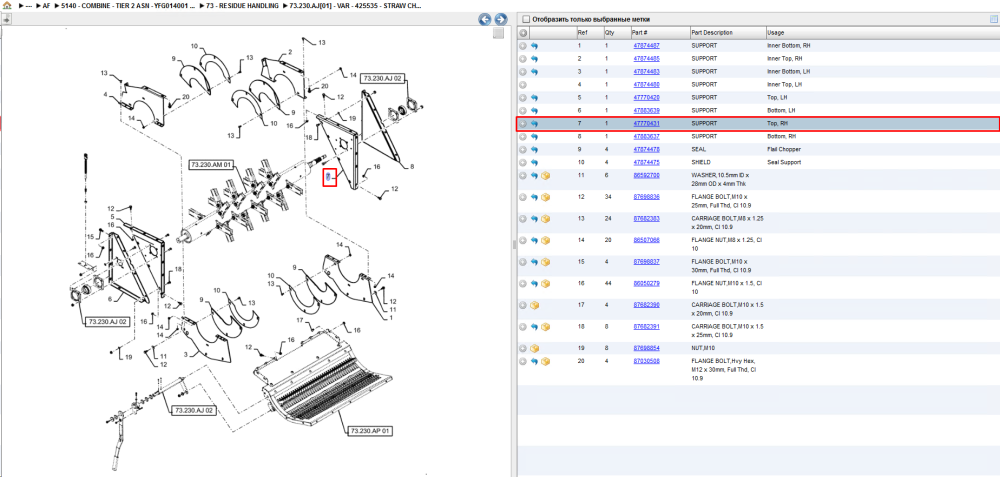Click the yellow box icon in Ref 13 row
1000x477 pixels.
546,219
